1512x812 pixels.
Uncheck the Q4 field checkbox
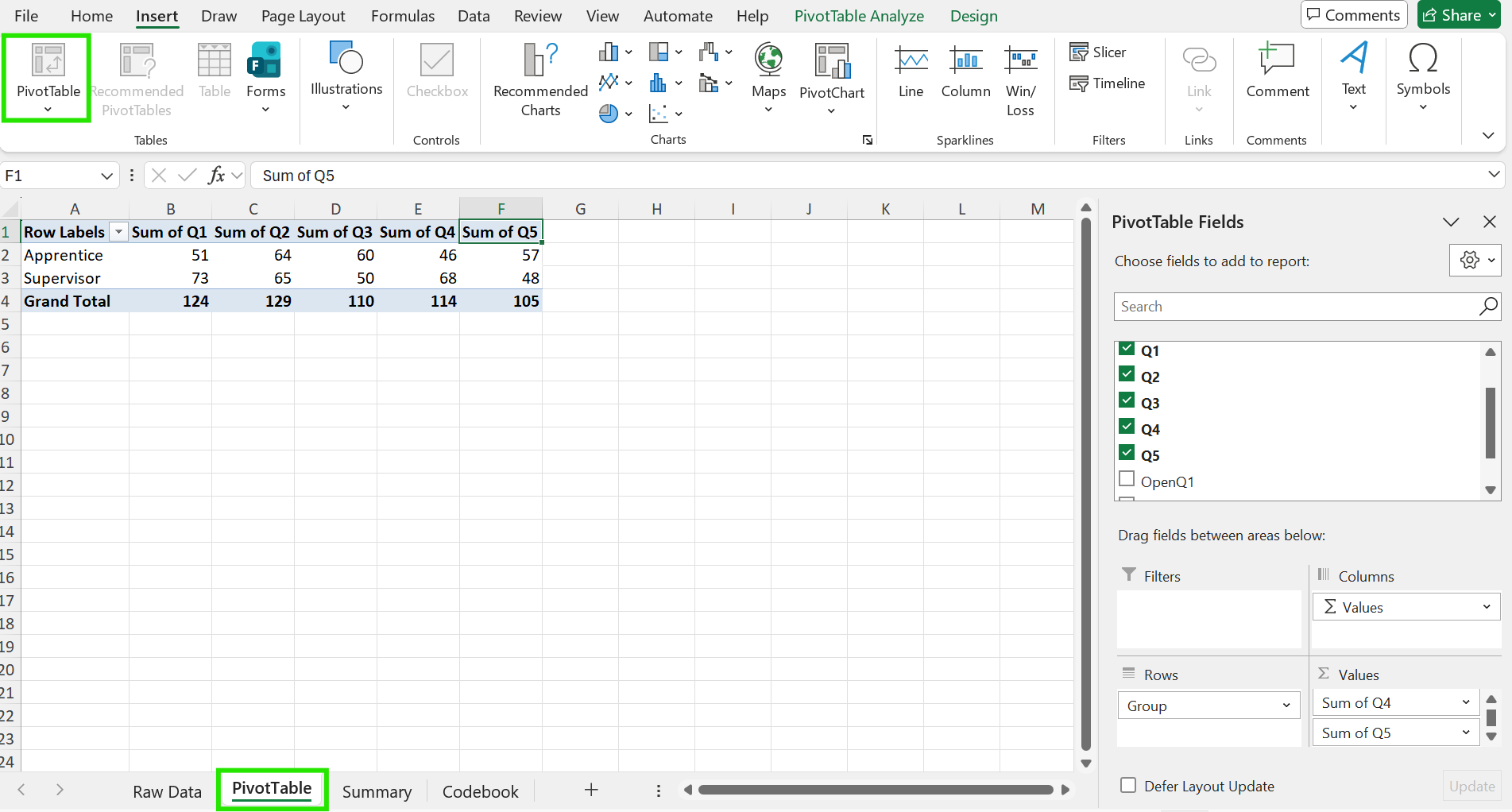click(x=1126, y=427)
